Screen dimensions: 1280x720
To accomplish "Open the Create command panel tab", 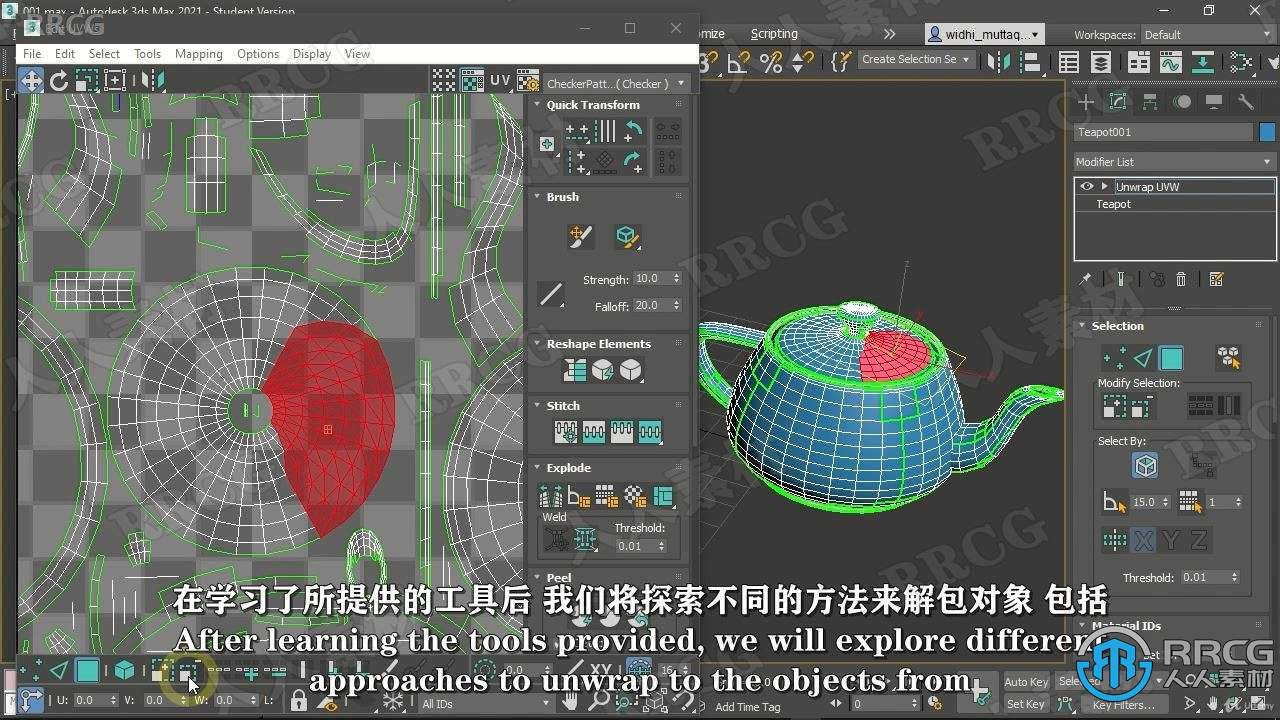I will pyautogui.click(x=1086, y=102).
